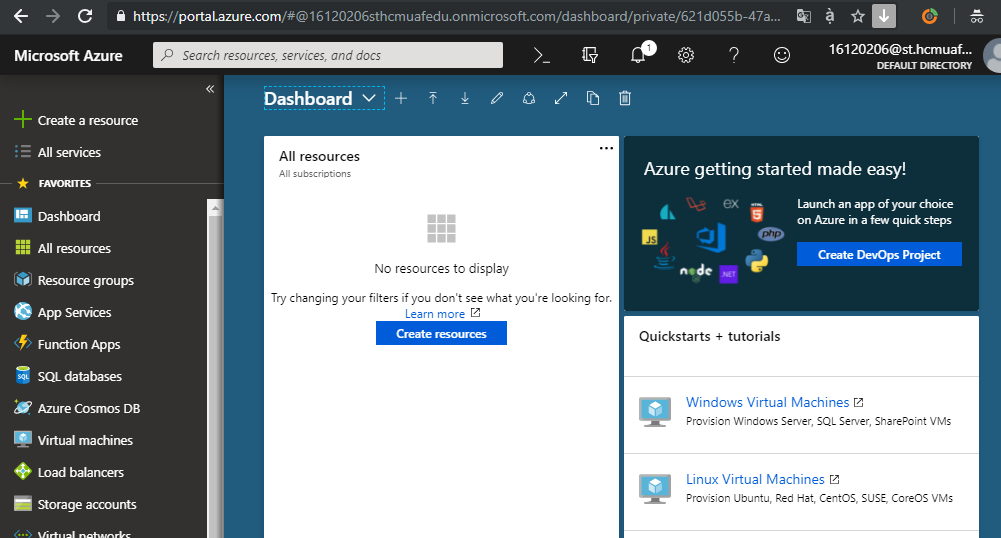Open Resource groups in sidebar
Viewport: 1001px width, 538px height.
pyautogui.click(x=86, y=280)
